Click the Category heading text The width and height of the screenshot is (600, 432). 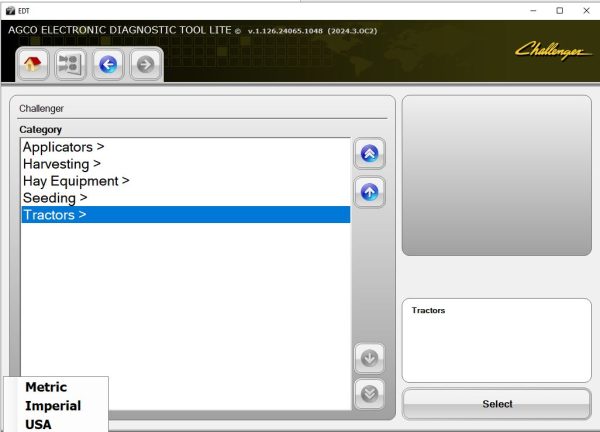click(x=40, y=130)
